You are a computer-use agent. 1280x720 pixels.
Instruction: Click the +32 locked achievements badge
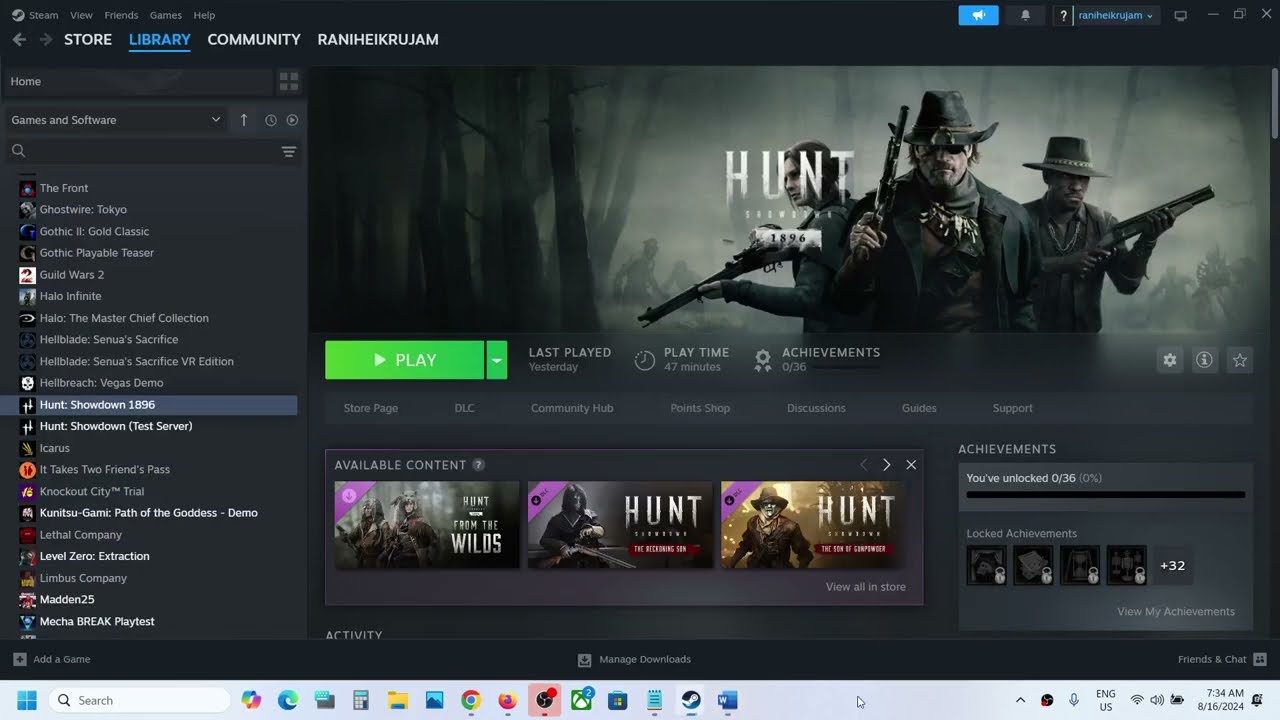1172,565
